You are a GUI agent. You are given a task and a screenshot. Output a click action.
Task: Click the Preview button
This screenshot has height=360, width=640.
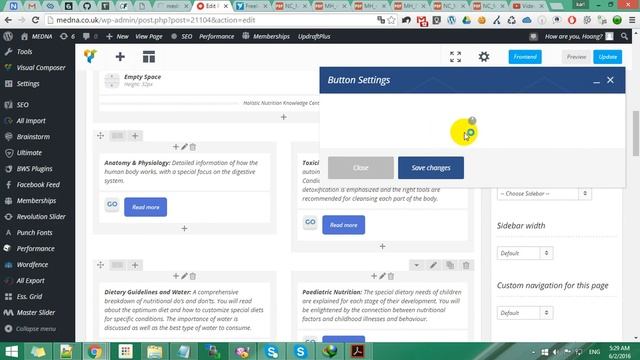576,57
